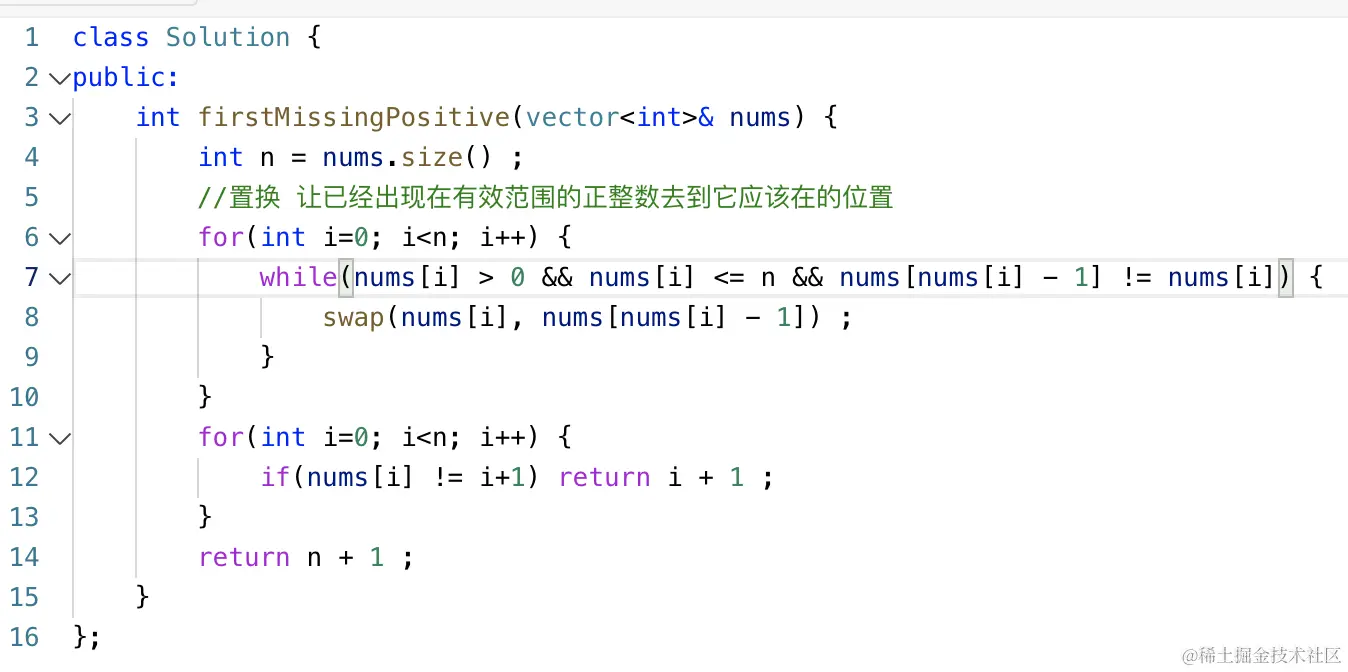
Task: Click the 'swap' function call on line 8
Action: coord(354,318)
